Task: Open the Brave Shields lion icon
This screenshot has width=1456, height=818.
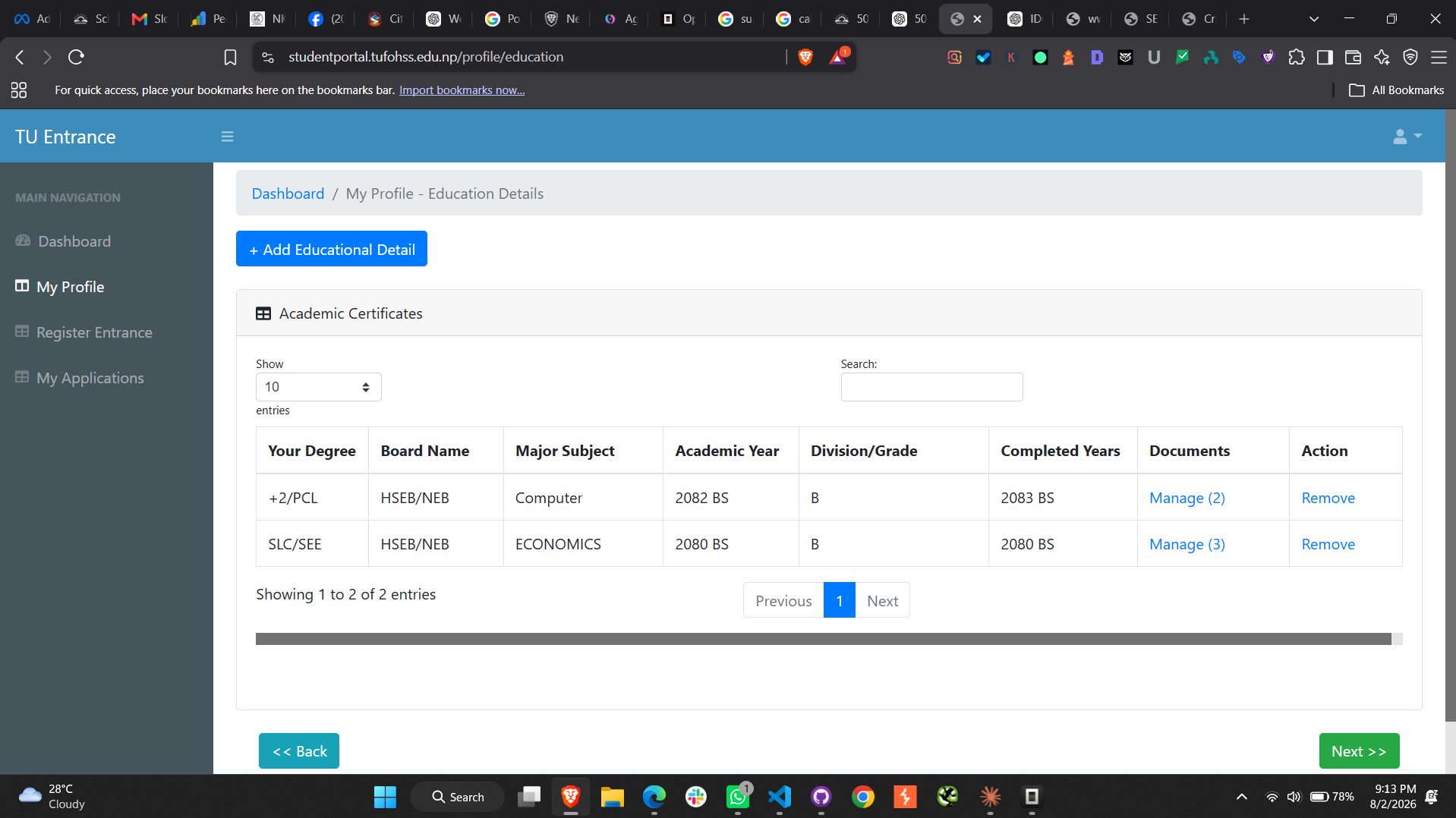Action: (805, 57)
